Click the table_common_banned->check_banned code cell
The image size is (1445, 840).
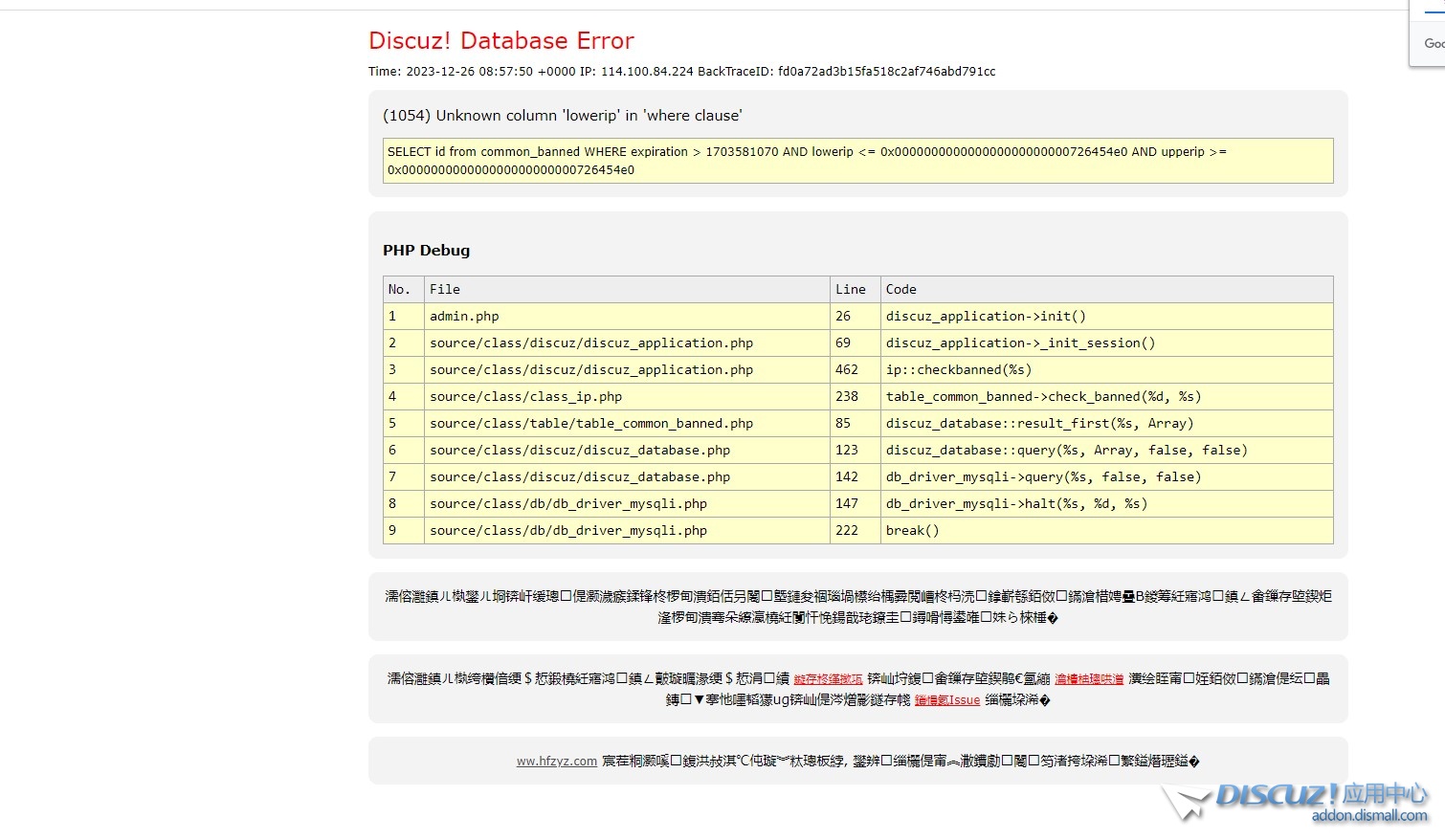(x=1107, y=396)
